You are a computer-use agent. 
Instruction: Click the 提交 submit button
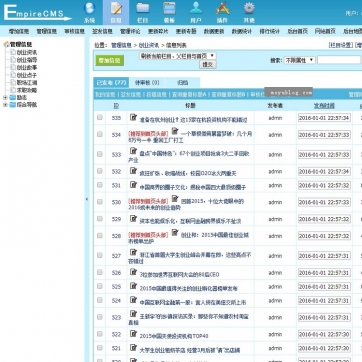(208, 64)
